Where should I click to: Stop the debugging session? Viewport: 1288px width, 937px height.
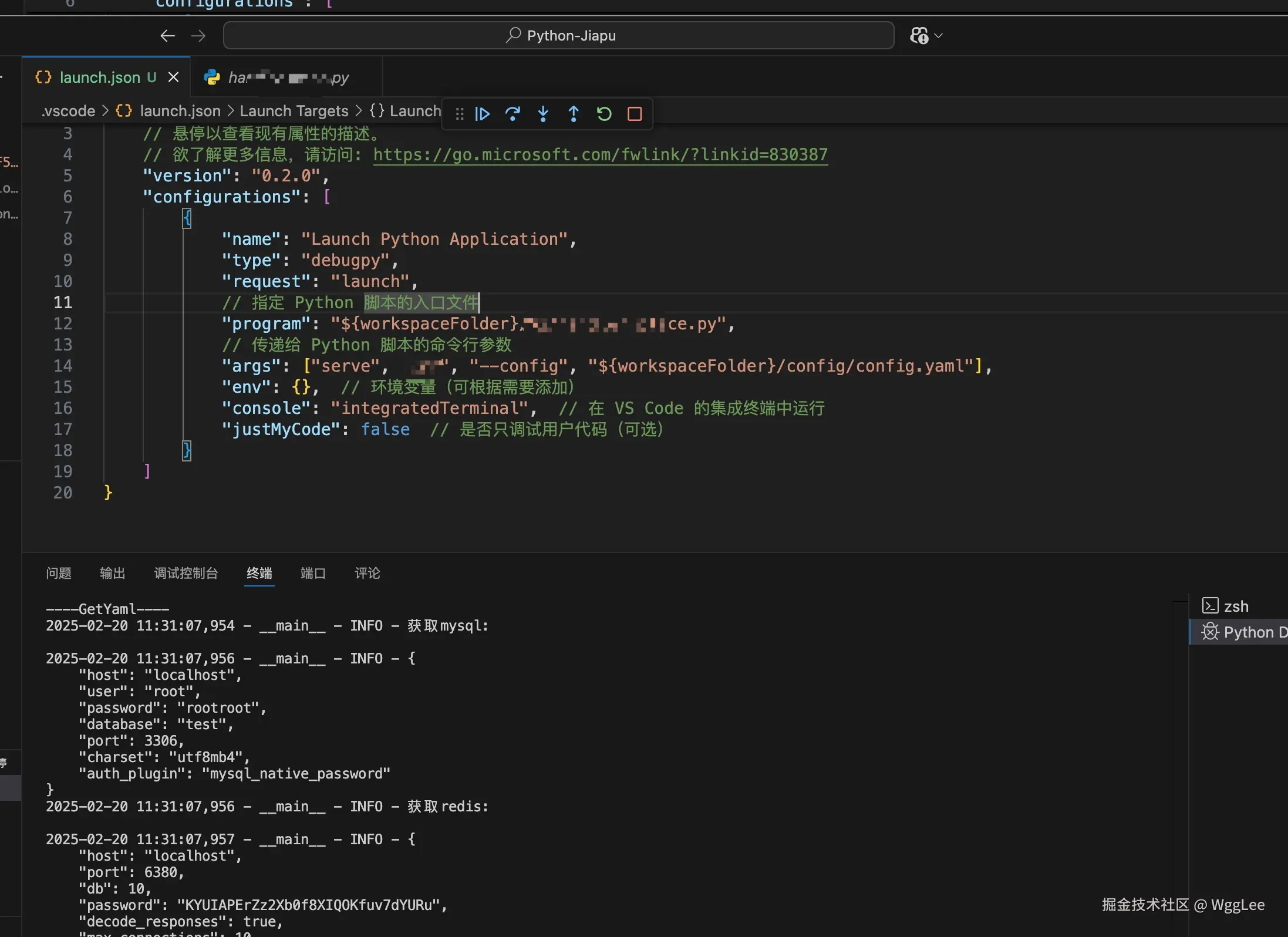coord(635,113)
